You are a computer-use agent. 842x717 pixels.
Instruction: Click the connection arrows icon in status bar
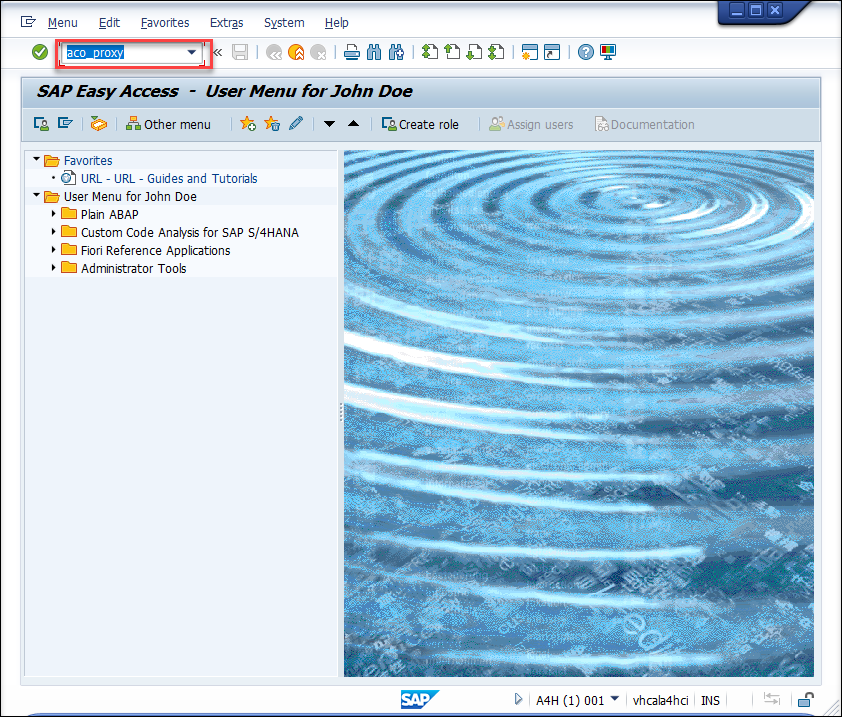click(772, 699)
